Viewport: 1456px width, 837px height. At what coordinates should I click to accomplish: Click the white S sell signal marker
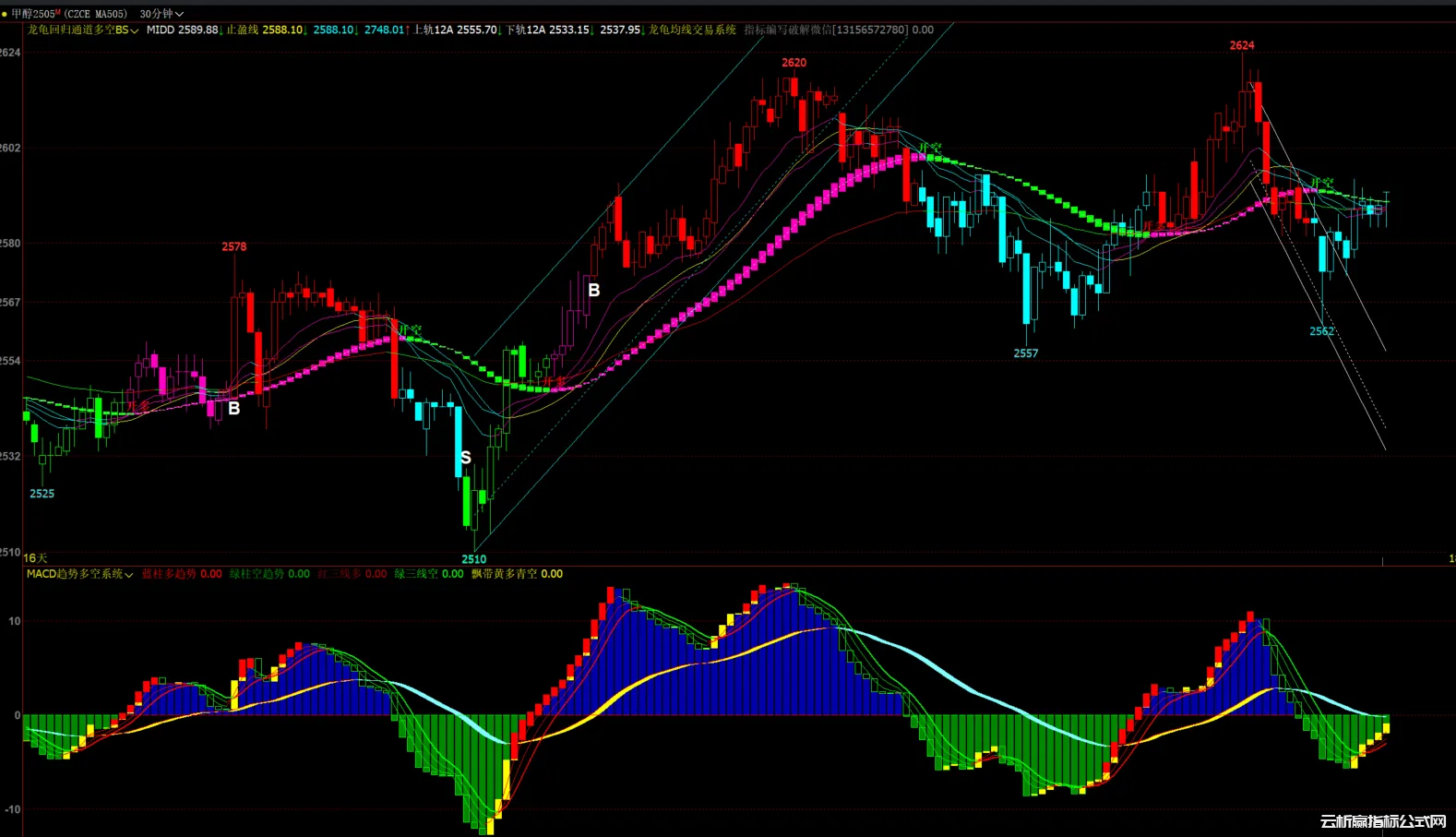click(x=466, y=458)
